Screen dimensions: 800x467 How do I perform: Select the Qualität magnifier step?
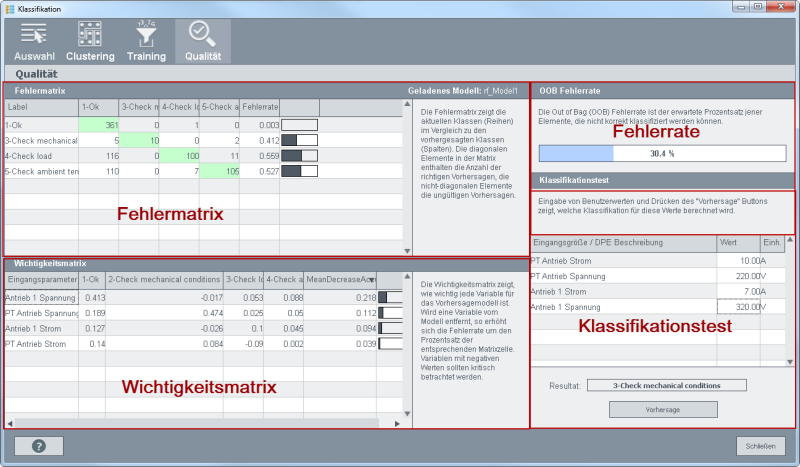point(202,41)
